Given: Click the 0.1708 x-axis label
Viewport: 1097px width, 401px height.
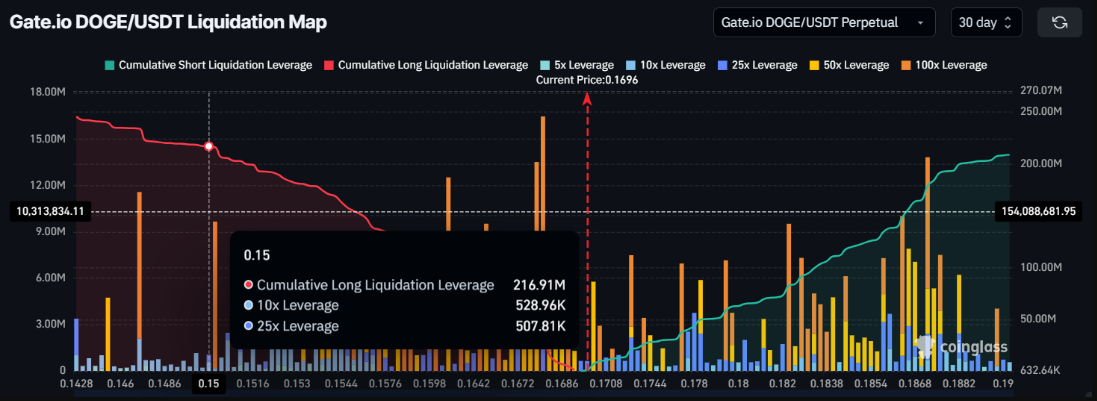Looking at the screenshot, I should (x=608, y=384).
